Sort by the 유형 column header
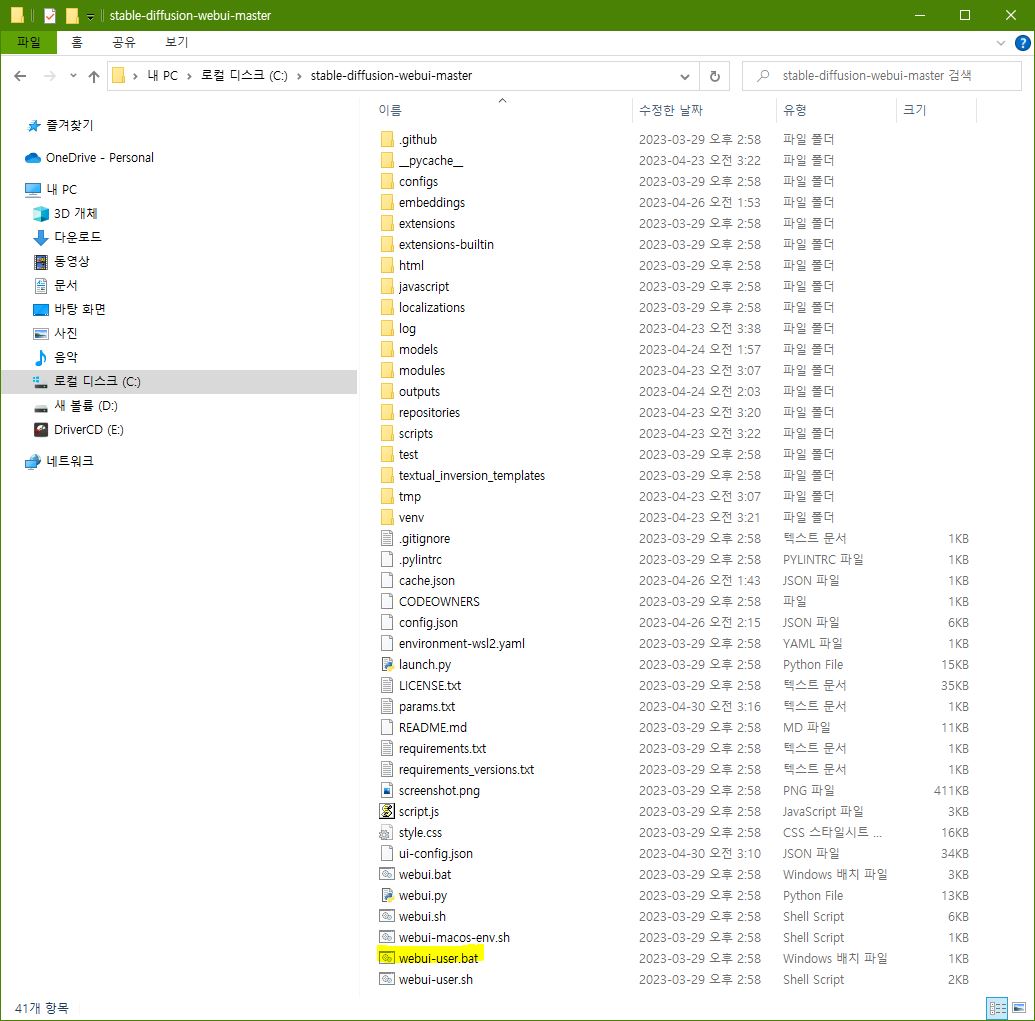Viewport: 1035px width, 1021px height. (836, 110)
